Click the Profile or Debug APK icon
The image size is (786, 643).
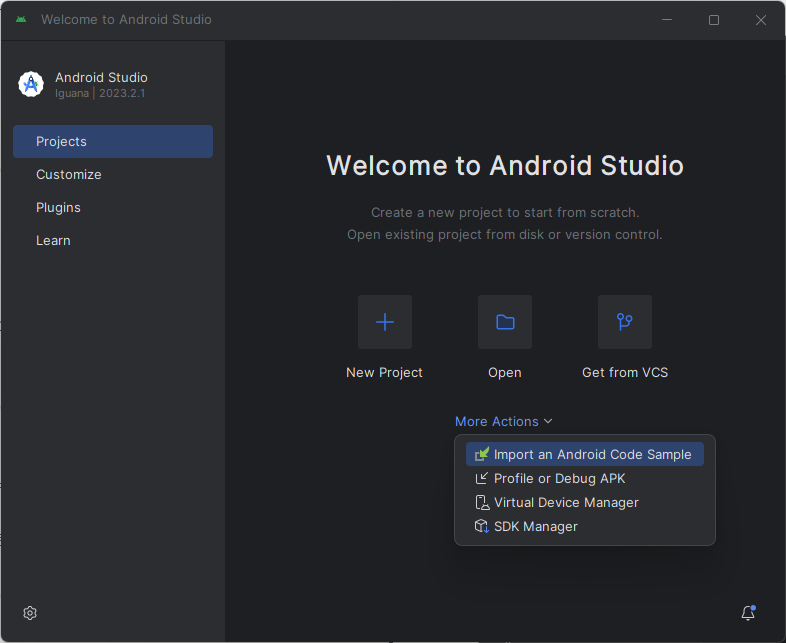(481, 478)
